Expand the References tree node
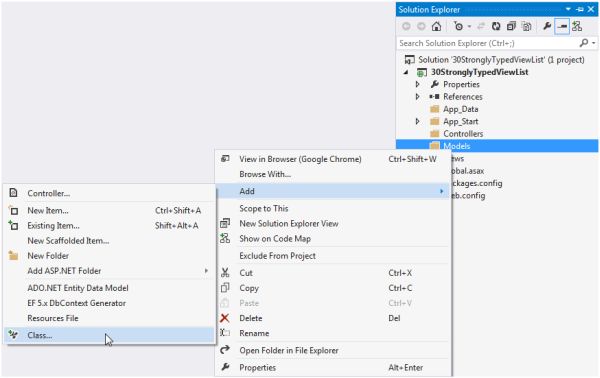Screen dimensions: 600x378 [x=418, y=96]
